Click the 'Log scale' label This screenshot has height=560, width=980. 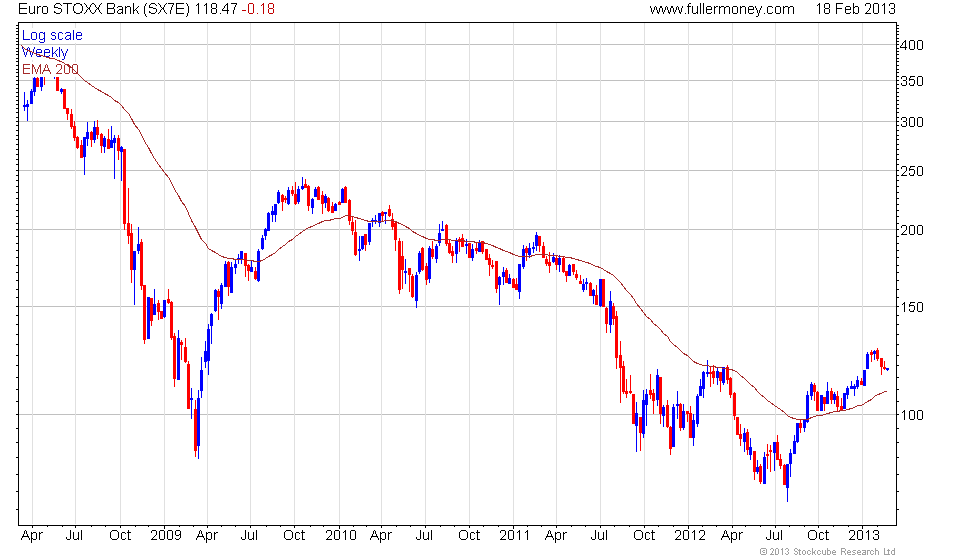coord(52,36)
